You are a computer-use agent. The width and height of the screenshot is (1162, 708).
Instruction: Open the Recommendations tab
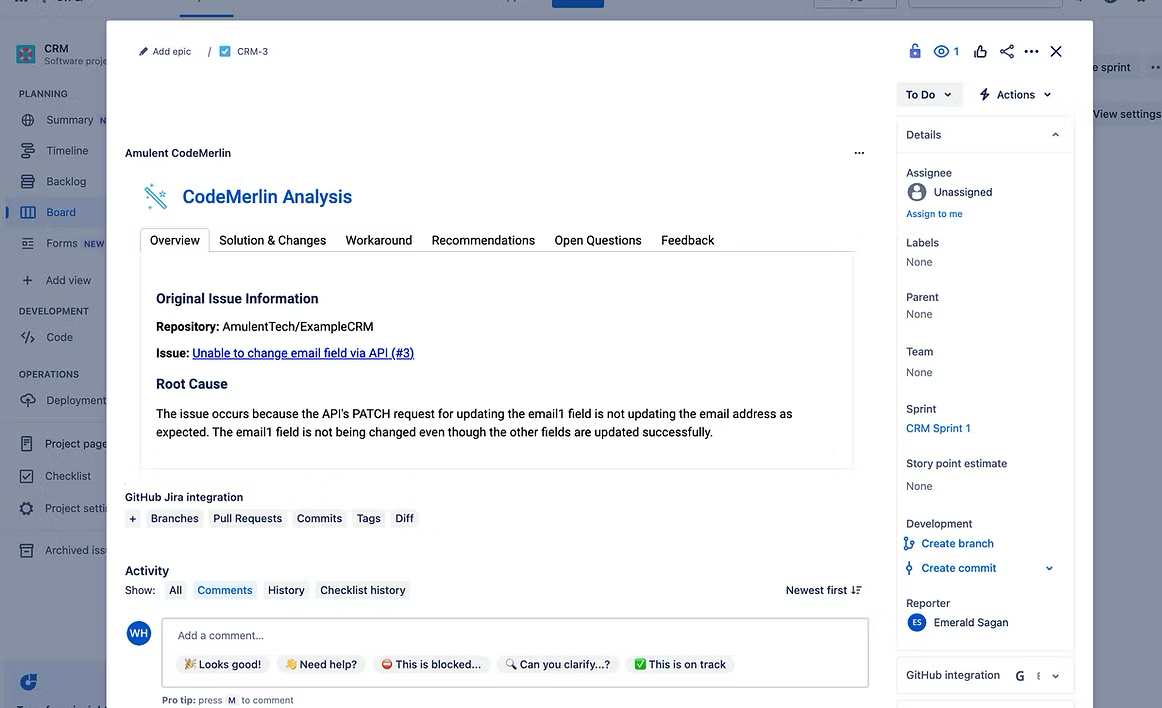pos(483,240)
